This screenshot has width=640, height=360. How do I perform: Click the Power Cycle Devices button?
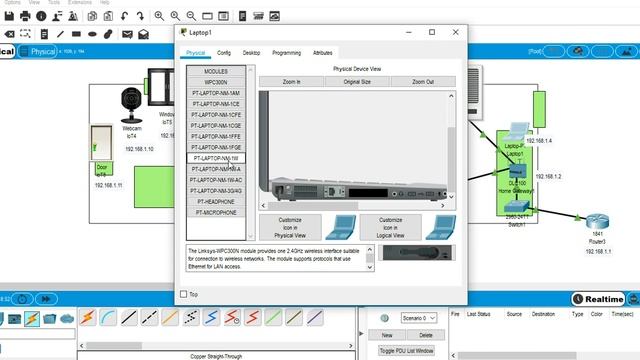pos(22,299)
